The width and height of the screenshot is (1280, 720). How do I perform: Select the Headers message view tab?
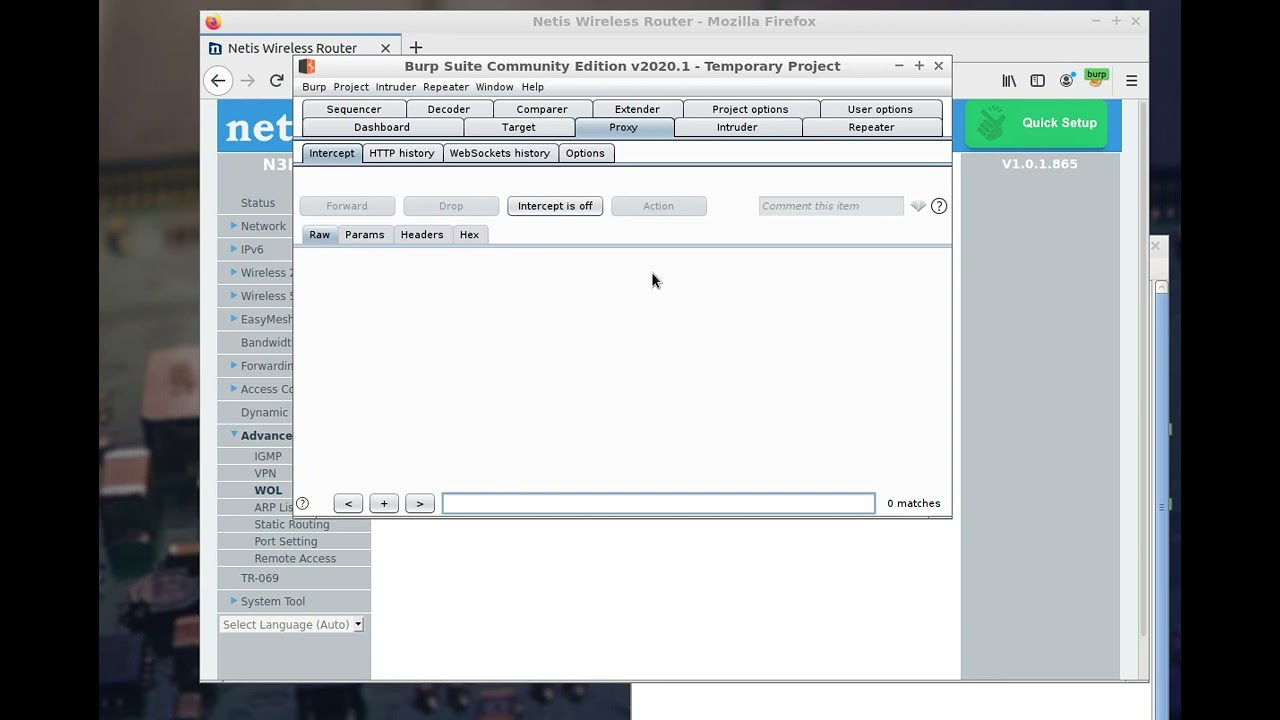point(421,235)
